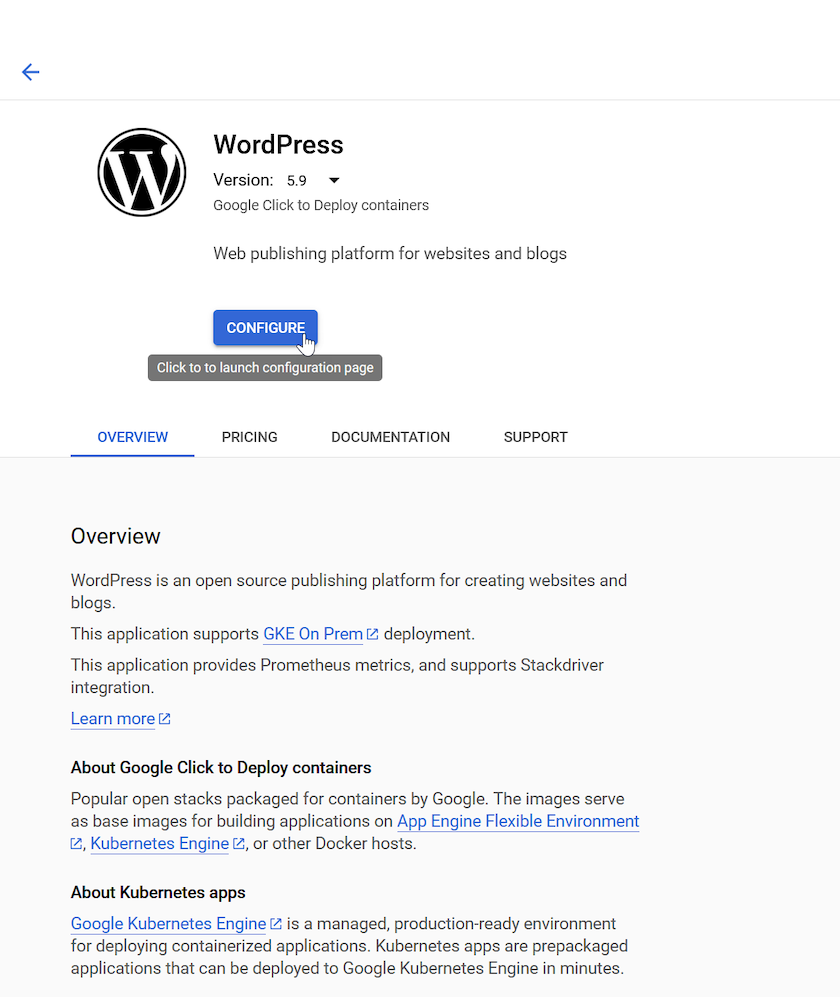Open App Engine Flexible Environment link
Image resolution: width=840 pixels, height=997 pixels.
[518, 821]
